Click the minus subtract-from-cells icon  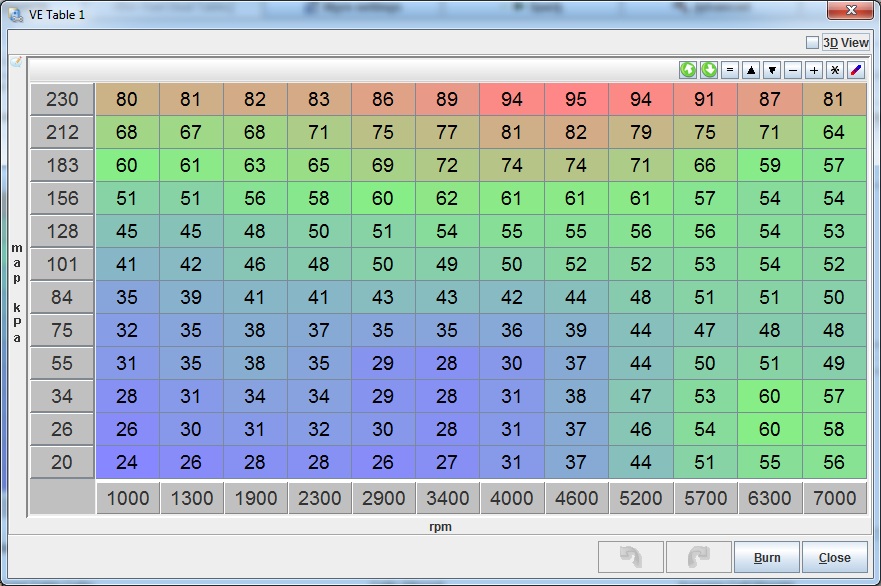tap(793, 70)
